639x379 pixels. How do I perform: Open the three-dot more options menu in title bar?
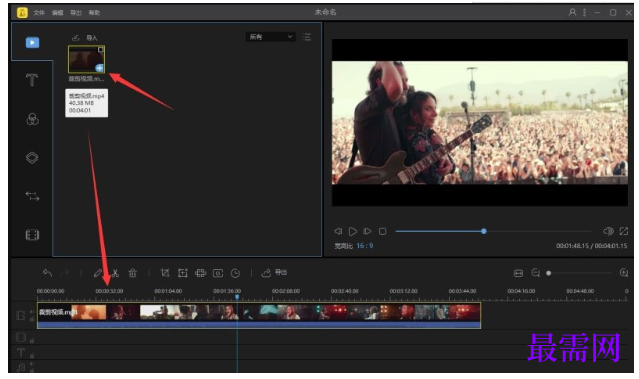tap(584, 13)
